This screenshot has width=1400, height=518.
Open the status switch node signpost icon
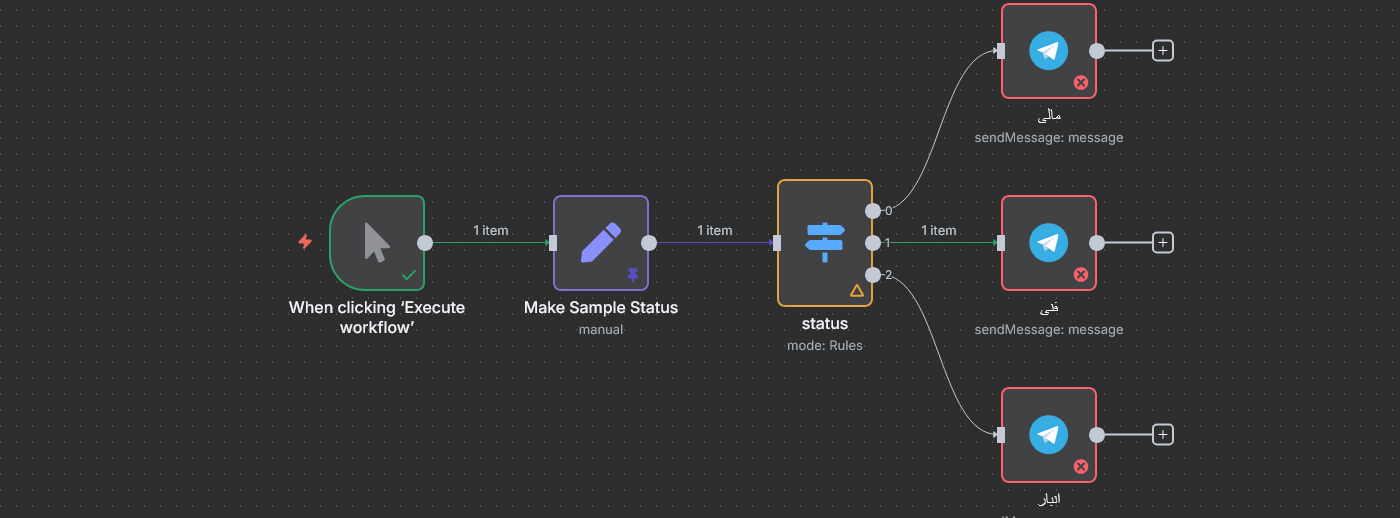(824, 242)
